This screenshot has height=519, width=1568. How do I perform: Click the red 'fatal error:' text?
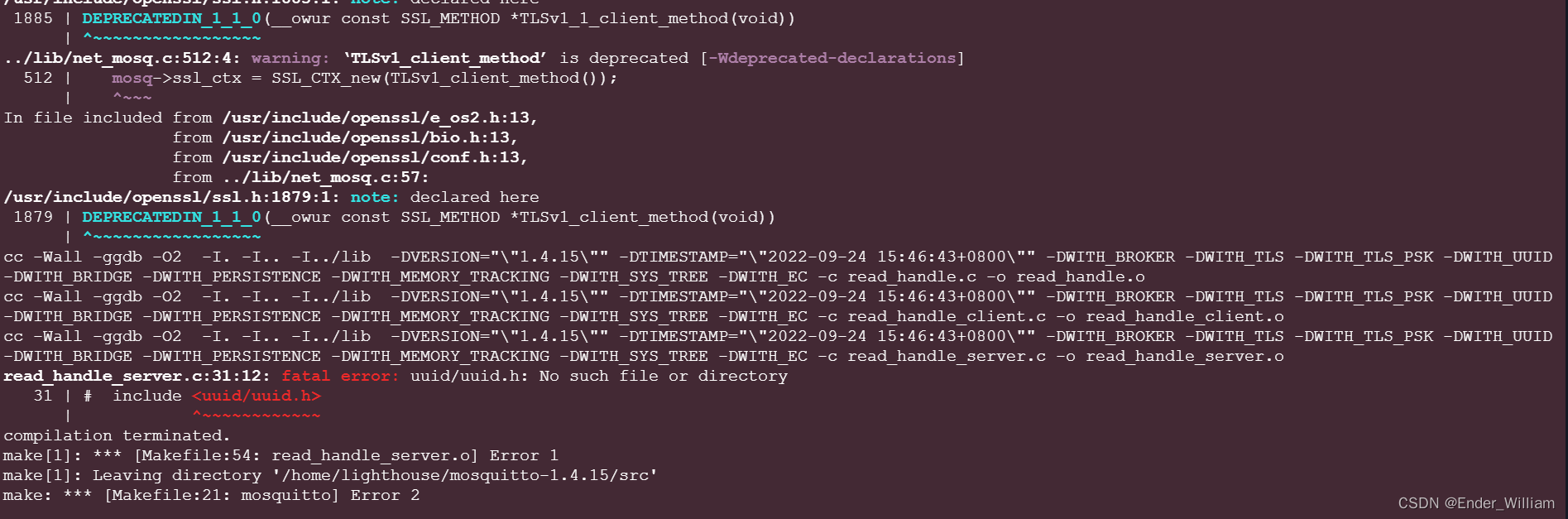pos(339,377)
